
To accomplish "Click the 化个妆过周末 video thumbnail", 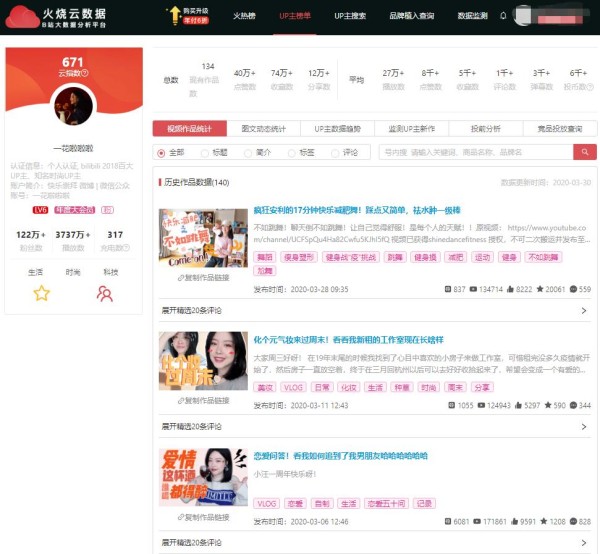I will click(203, 361).
